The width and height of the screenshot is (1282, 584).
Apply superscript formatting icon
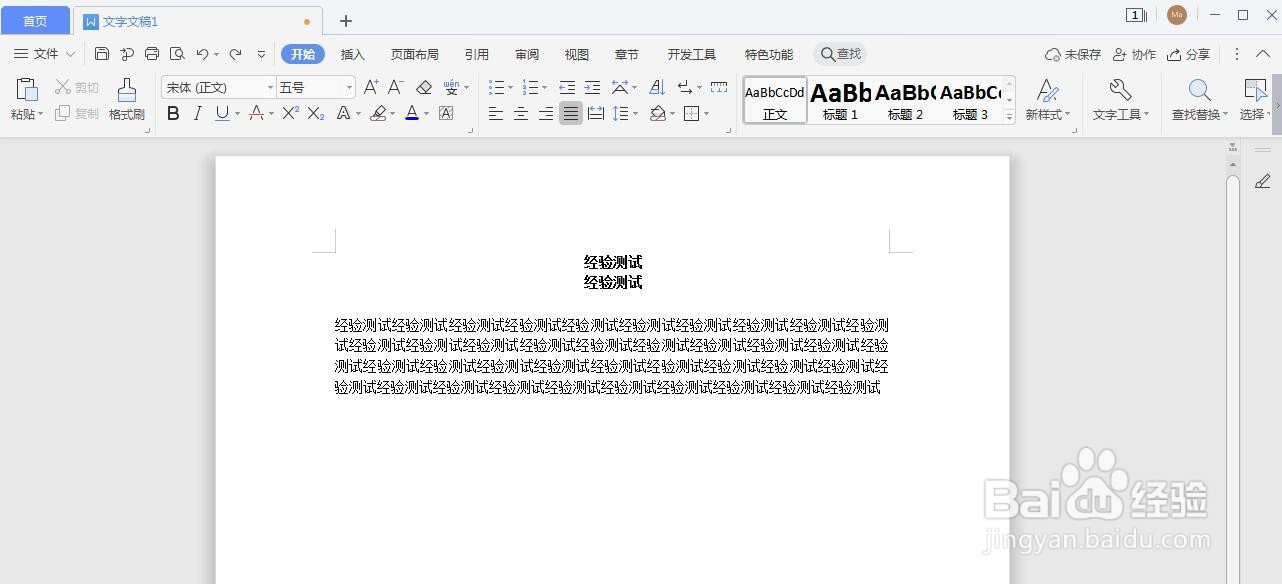288,113
